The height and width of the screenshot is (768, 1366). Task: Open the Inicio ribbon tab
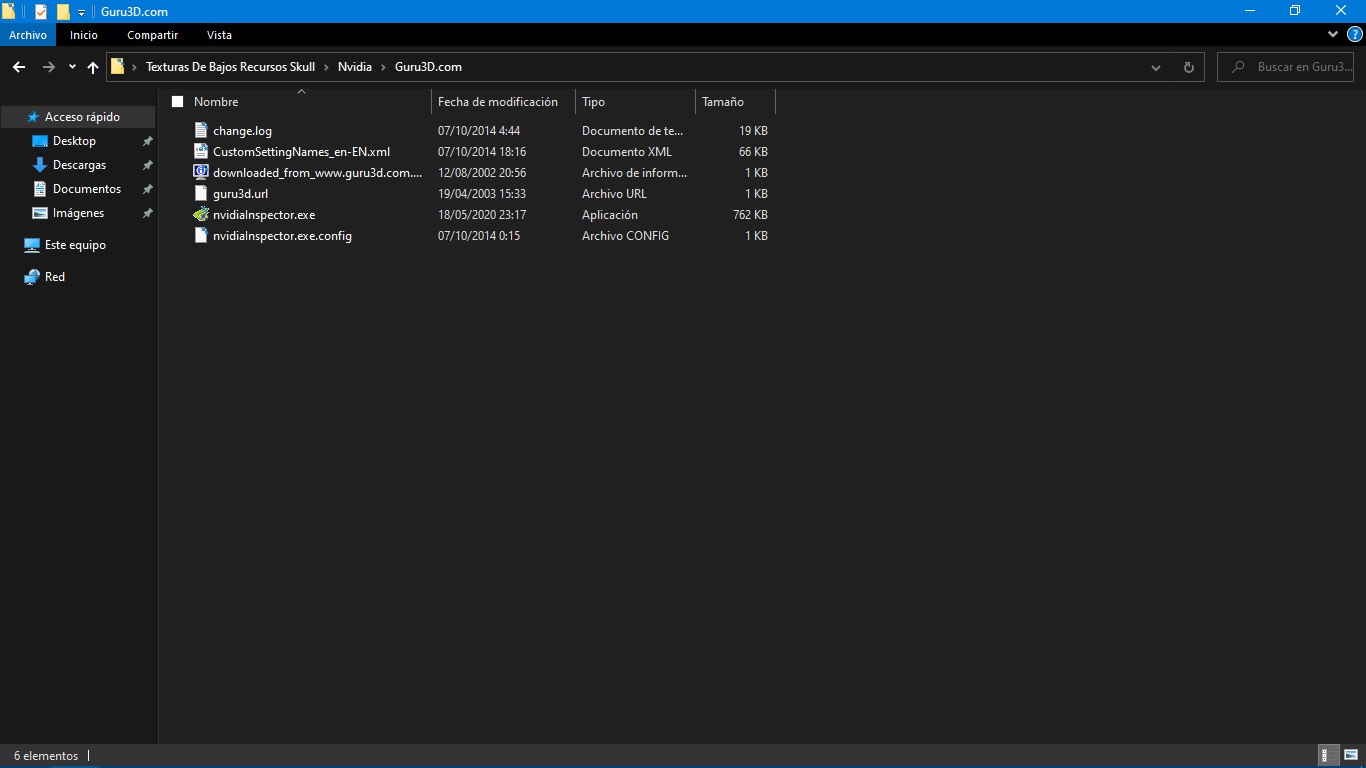click(84, 35)
